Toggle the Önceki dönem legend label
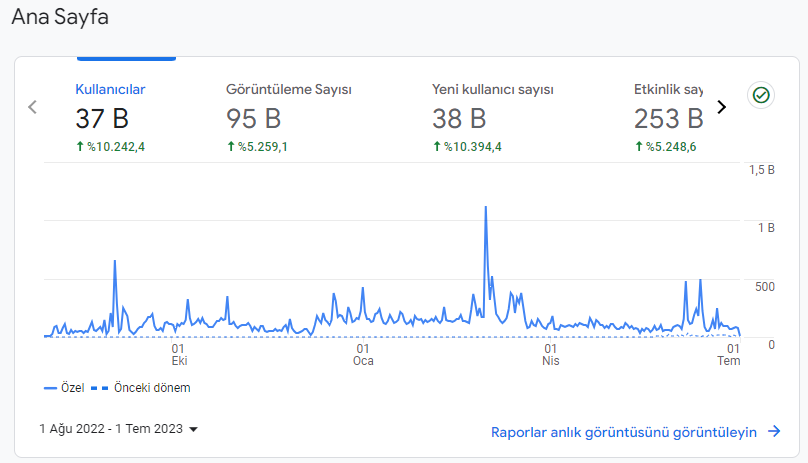 coord(152,388)
